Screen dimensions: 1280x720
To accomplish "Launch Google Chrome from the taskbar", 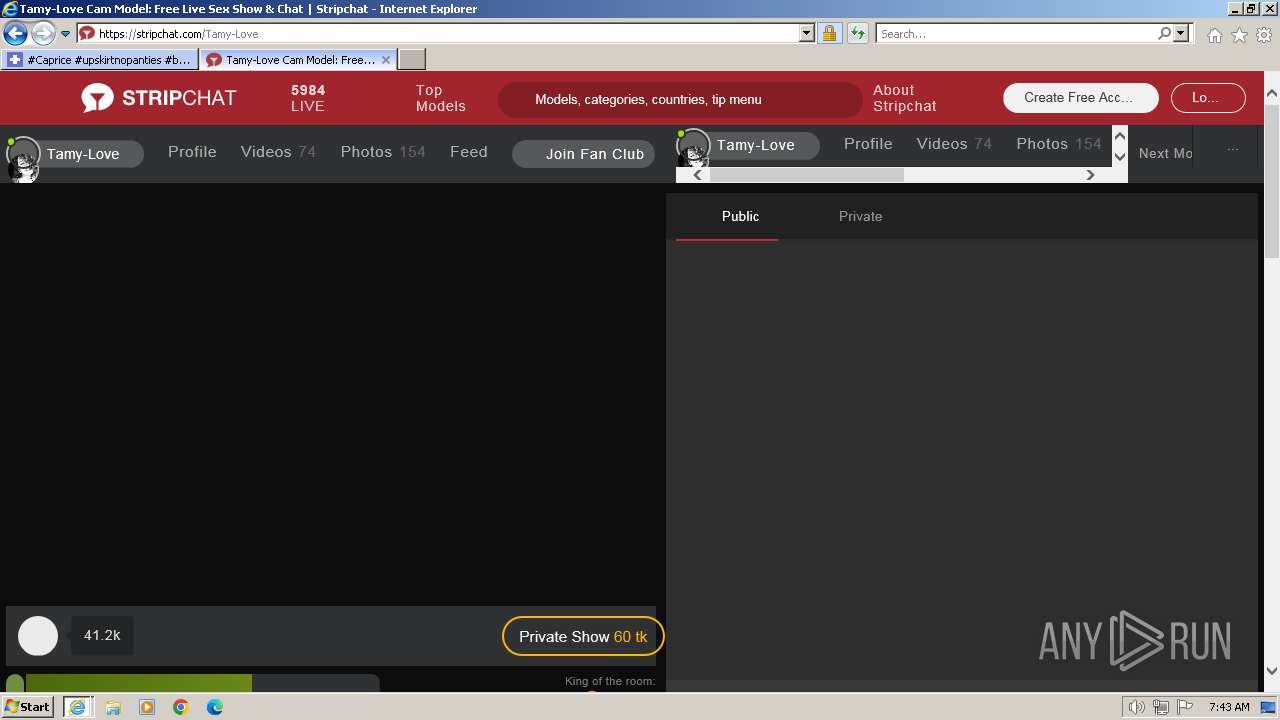I will tap(181, 707).
